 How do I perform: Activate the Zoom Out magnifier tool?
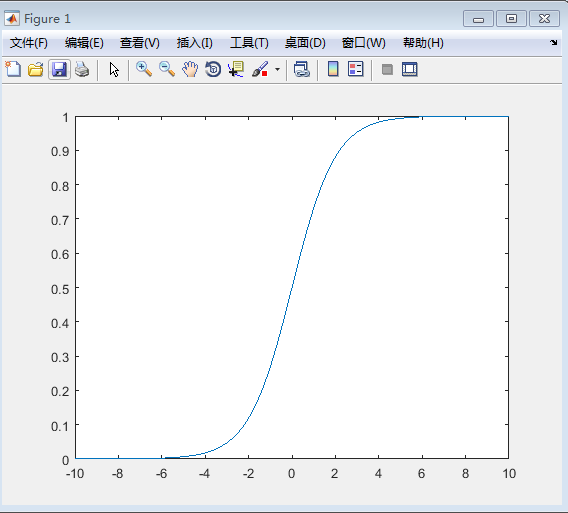tap(167, 69)
